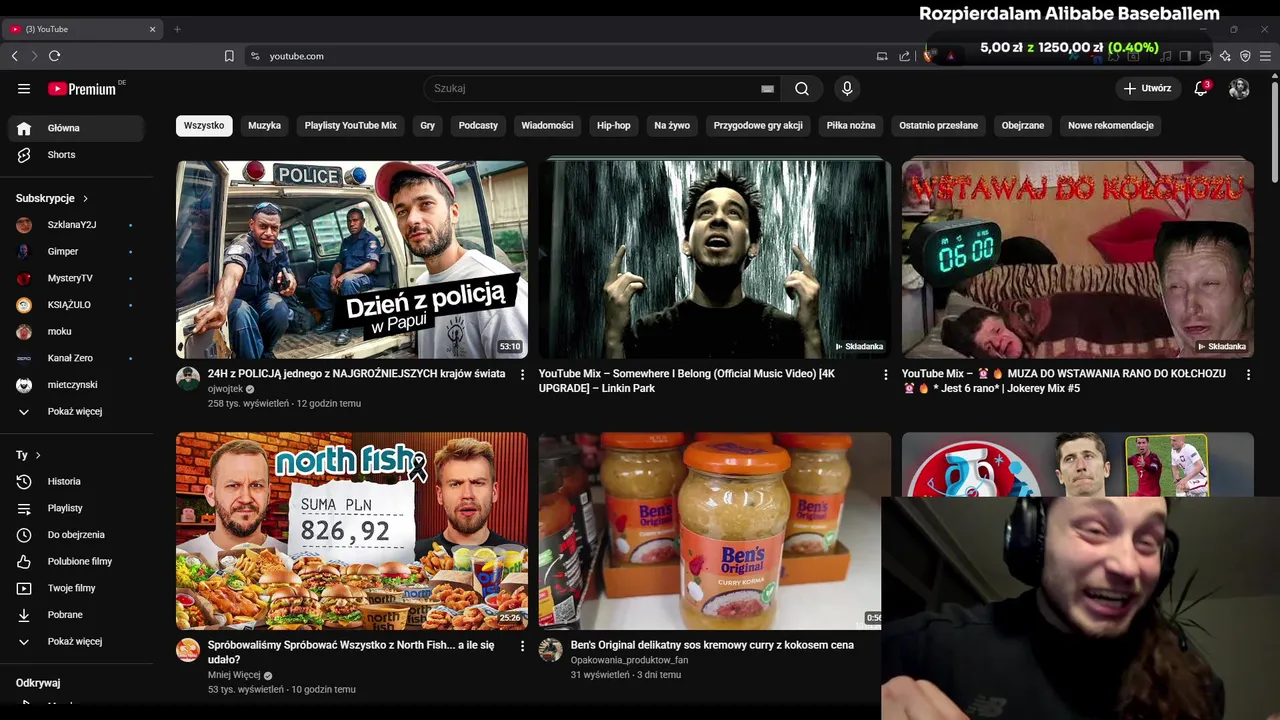Open on-screen keyboard in search box
1280x720 pixels.
point(767,88)
